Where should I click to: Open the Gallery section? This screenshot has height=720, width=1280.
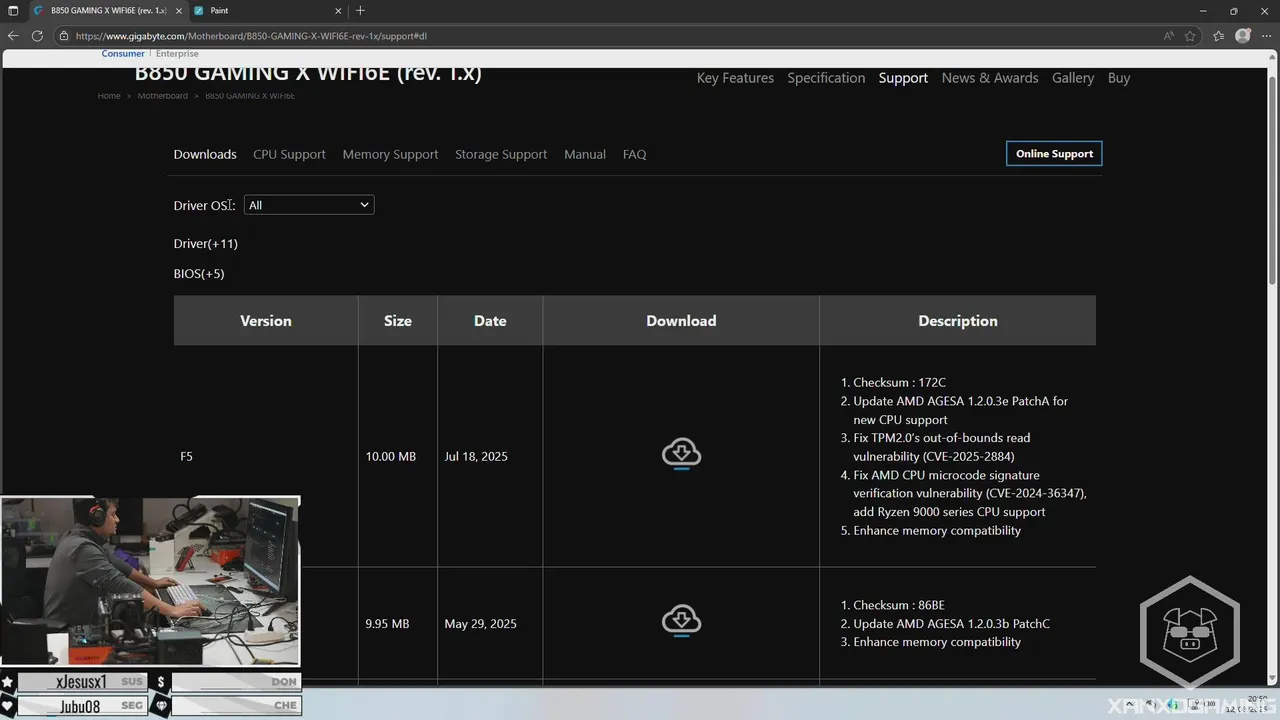pyautogui.click(x=1073, y=78)
